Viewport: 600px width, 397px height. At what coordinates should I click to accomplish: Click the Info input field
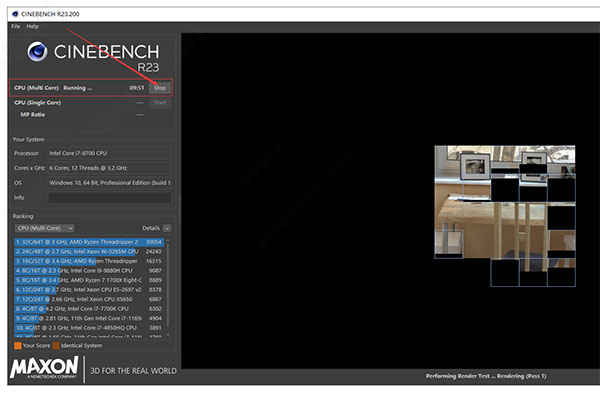tap(109, 197)
